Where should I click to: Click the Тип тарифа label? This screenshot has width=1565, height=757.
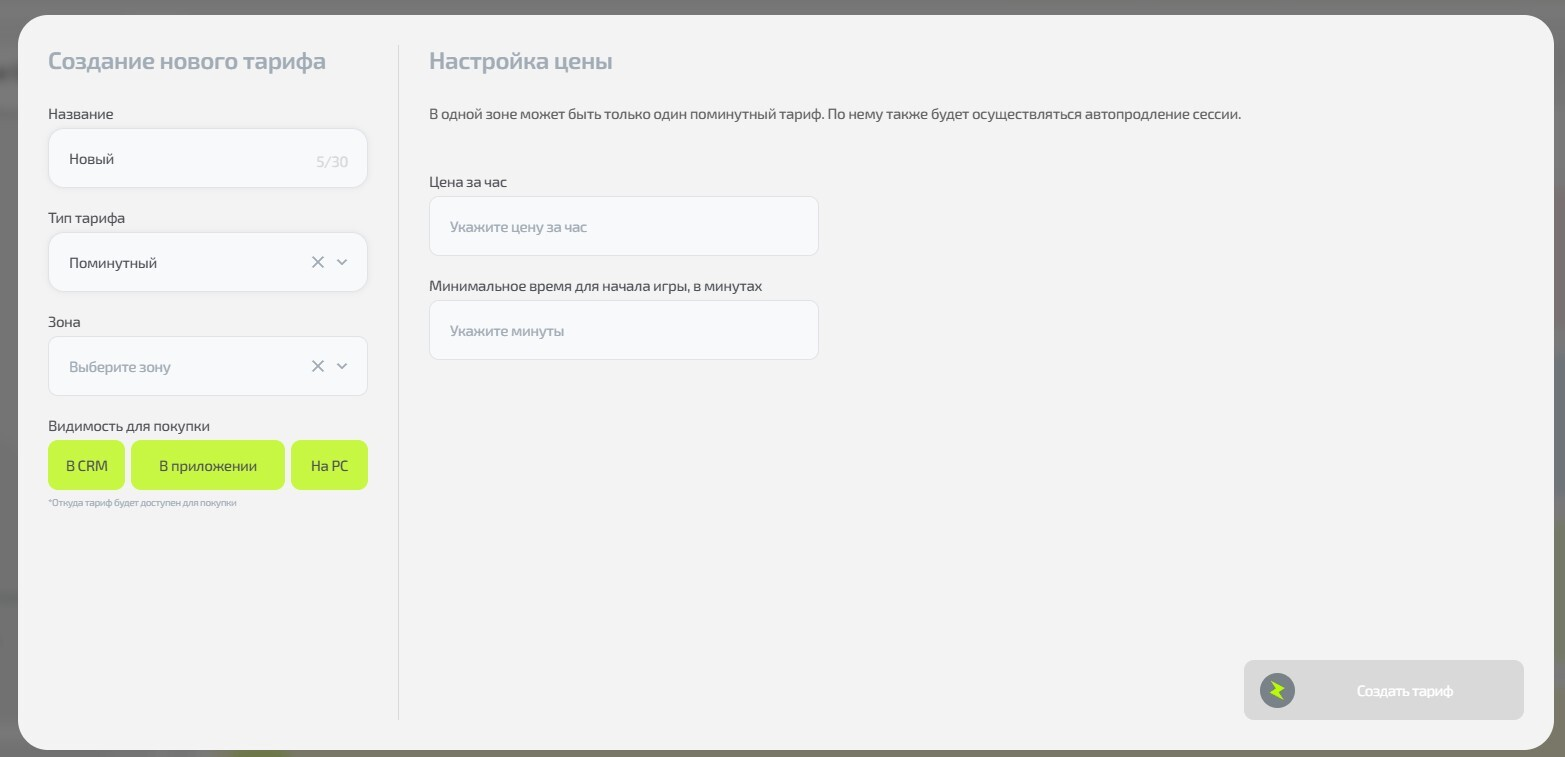coord(87,218)
